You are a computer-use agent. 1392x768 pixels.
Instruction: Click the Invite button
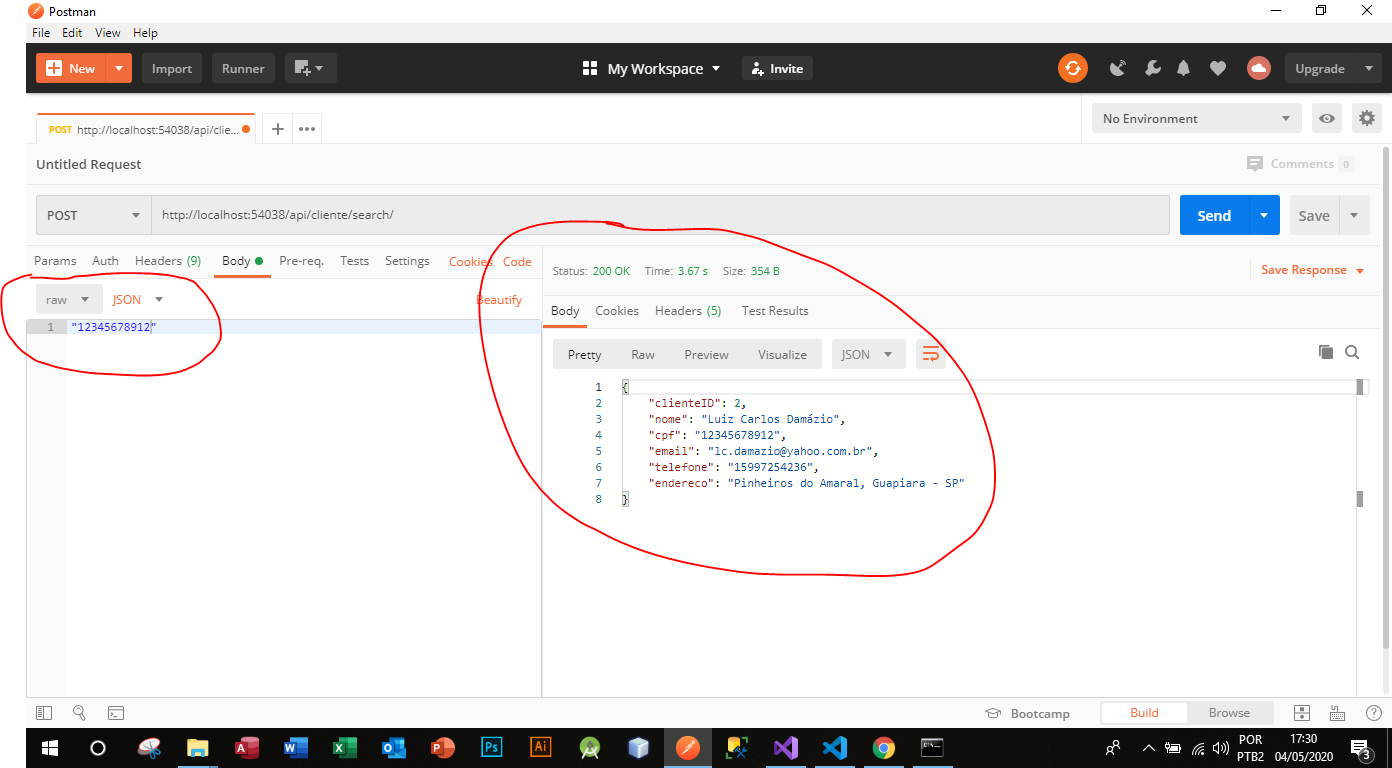[x=777, y=68]
